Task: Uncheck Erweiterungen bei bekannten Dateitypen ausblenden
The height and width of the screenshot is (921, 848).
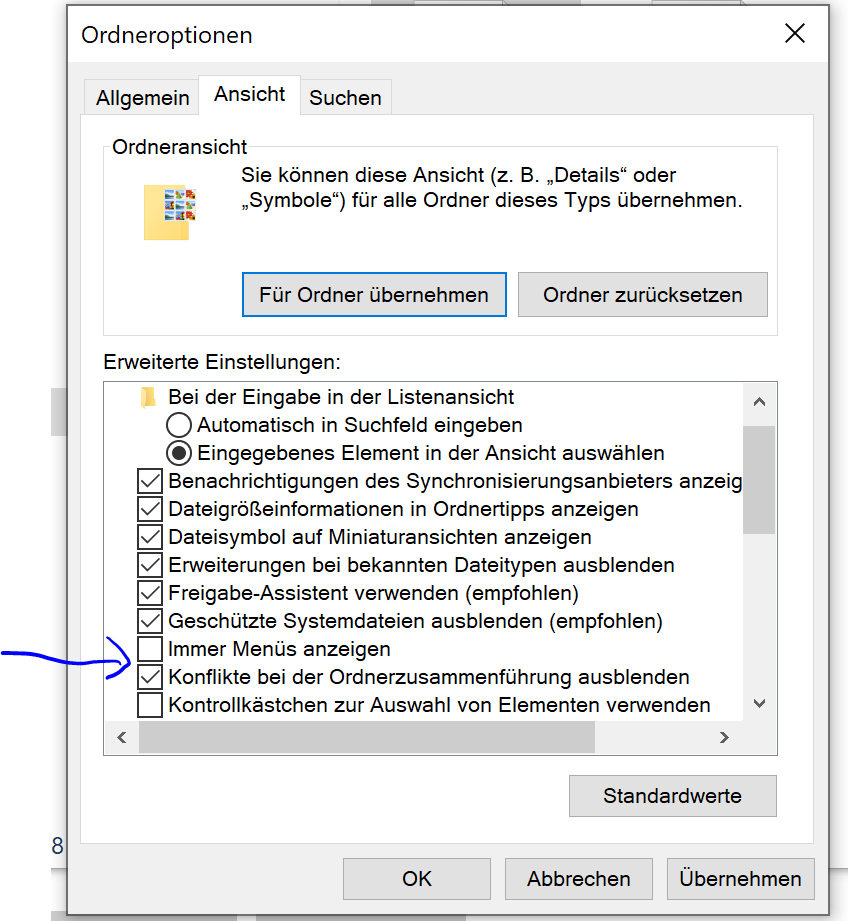Action: pyautogui.click(x=150, y=565)
